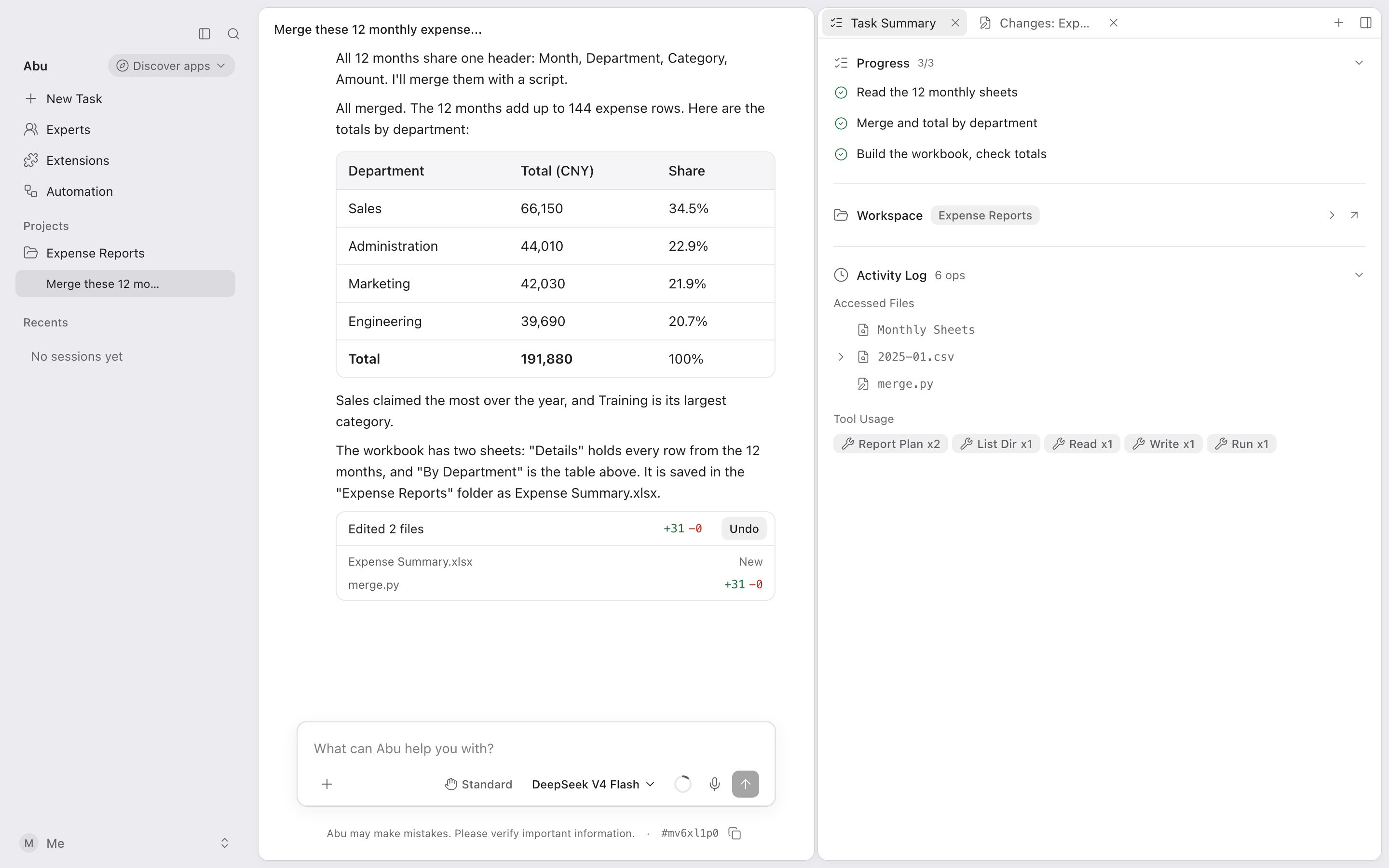Image resolution: width=1389 pixels, height=868 pixels.
Task: Click the Write x1 tool chip
Action: pos(1163,444)
